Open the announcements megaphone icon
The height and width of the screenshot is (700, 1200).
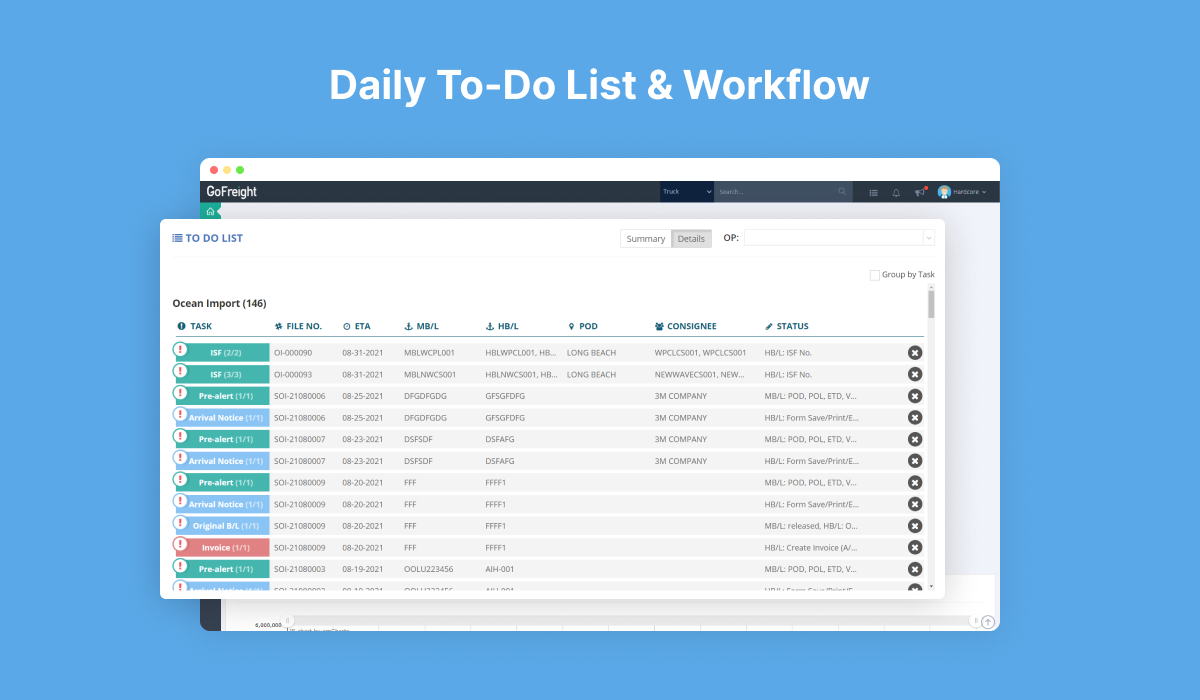tap(920, 192)
